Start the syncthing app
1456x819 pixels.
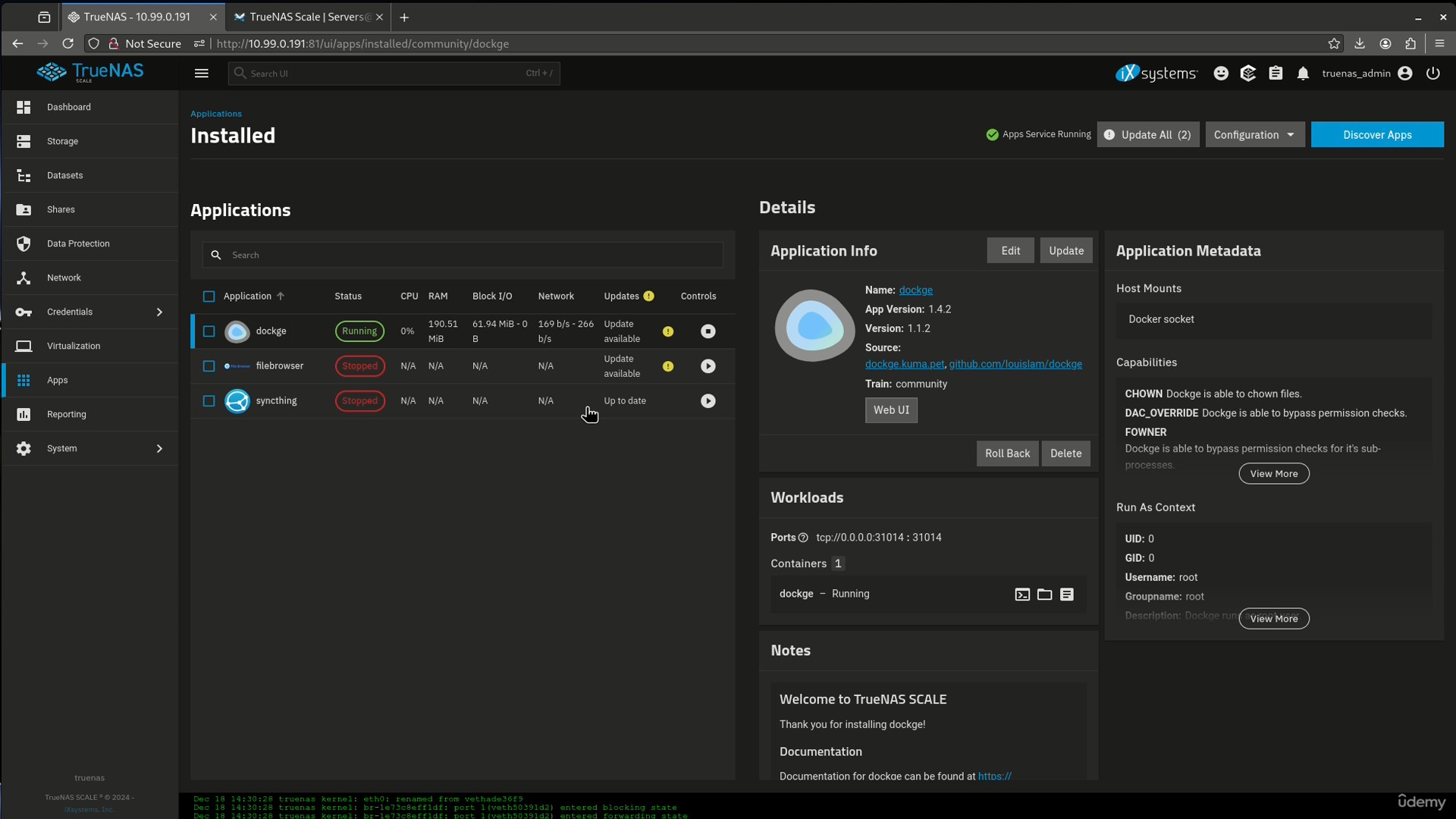coord(708,401)
